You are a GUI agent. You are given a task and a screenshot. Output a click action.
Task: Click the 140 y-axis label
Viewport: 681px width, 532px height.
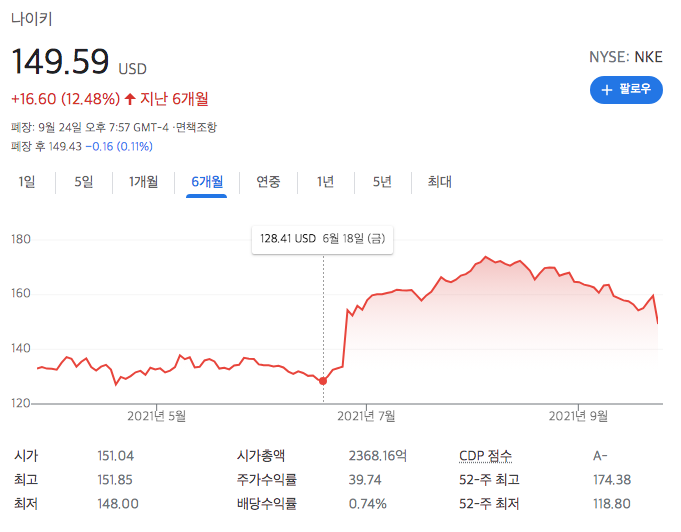pos(21,348)
